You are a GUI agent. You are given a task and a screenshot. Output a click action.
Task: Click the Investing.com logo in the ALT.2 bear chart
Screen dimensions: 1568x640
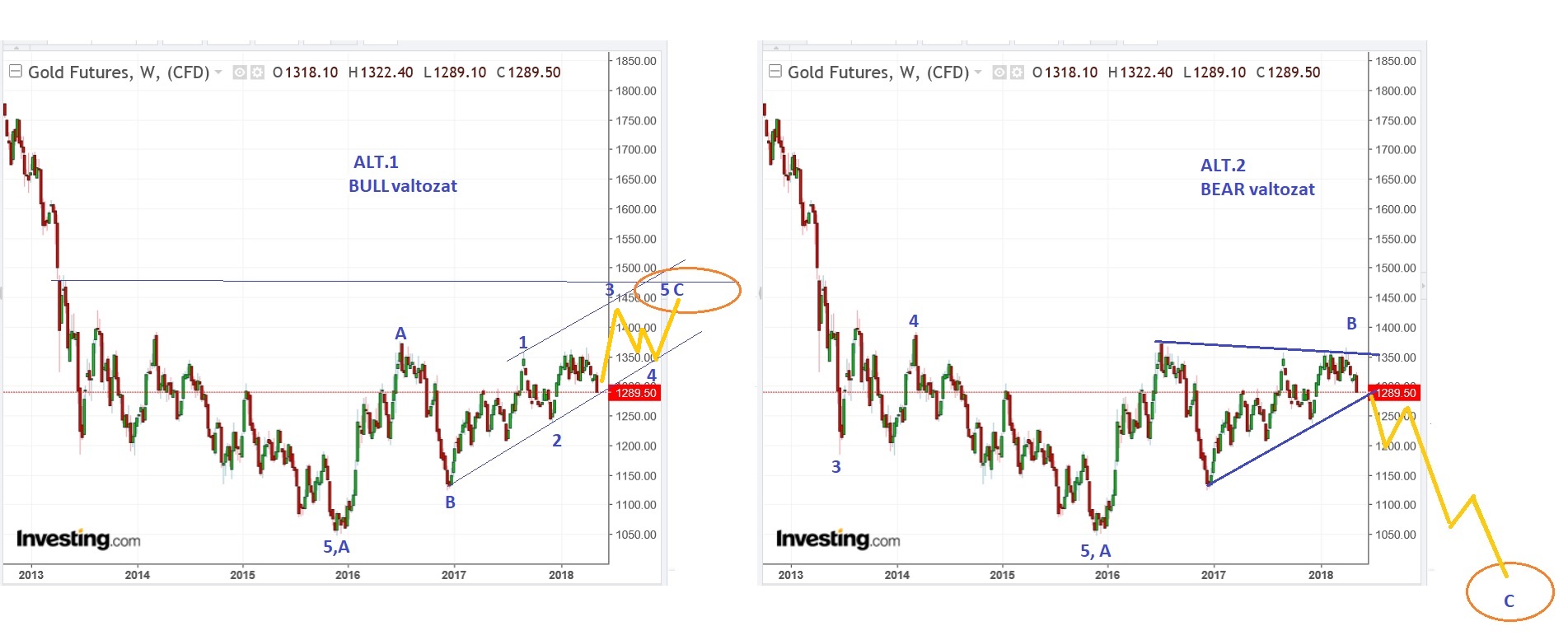[x=838, y=540]
